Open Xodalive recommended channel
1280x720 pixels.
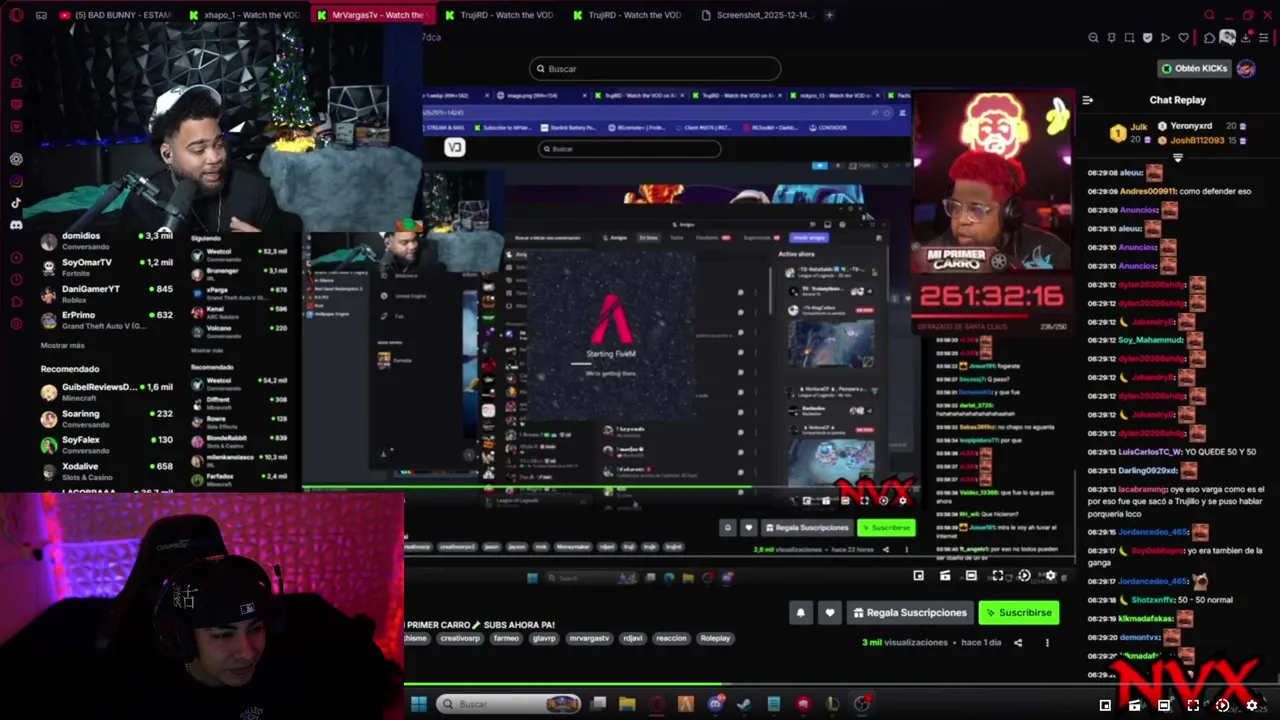click(108, 471)
